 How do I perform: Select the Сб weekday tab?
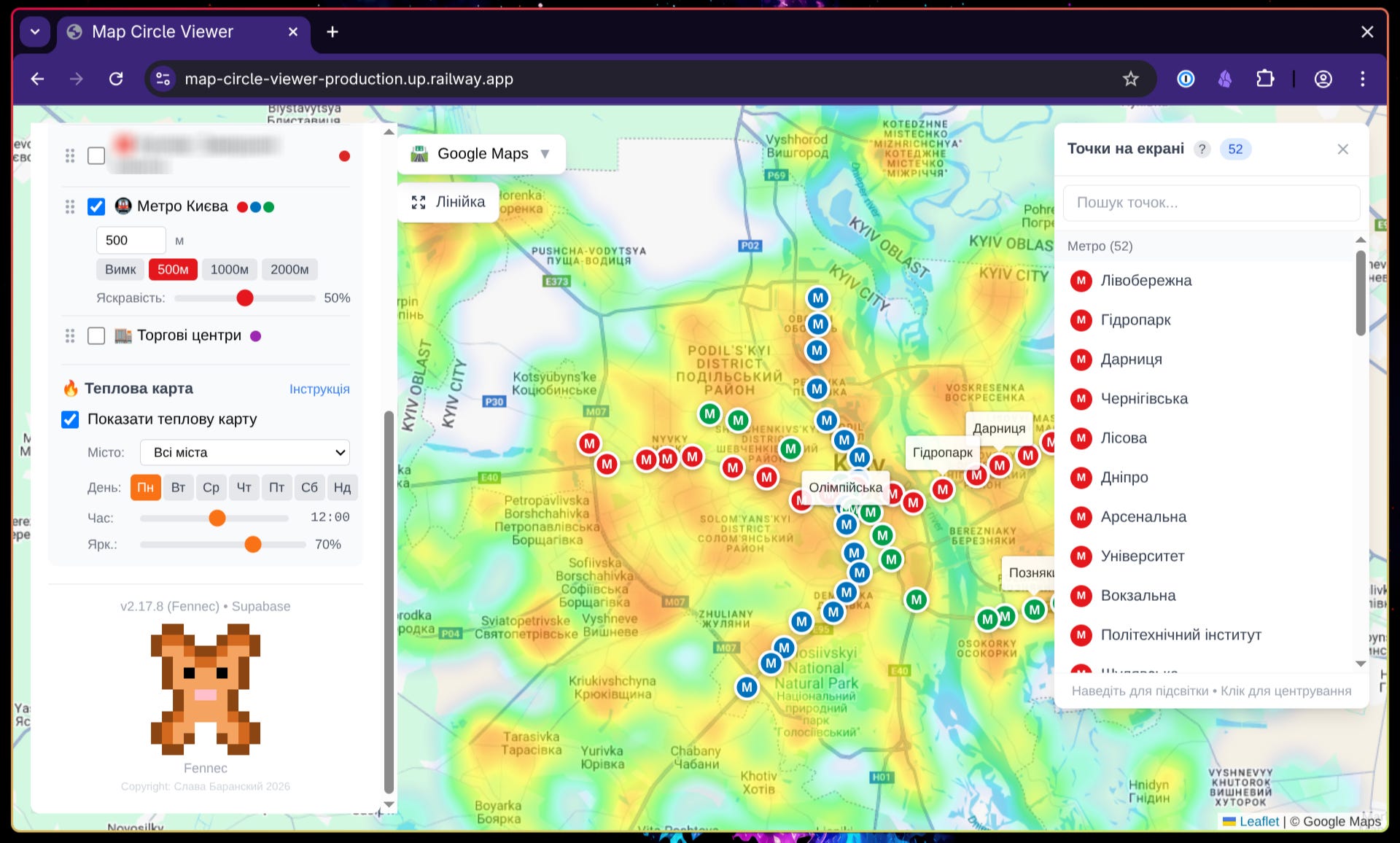coord(309,487)
